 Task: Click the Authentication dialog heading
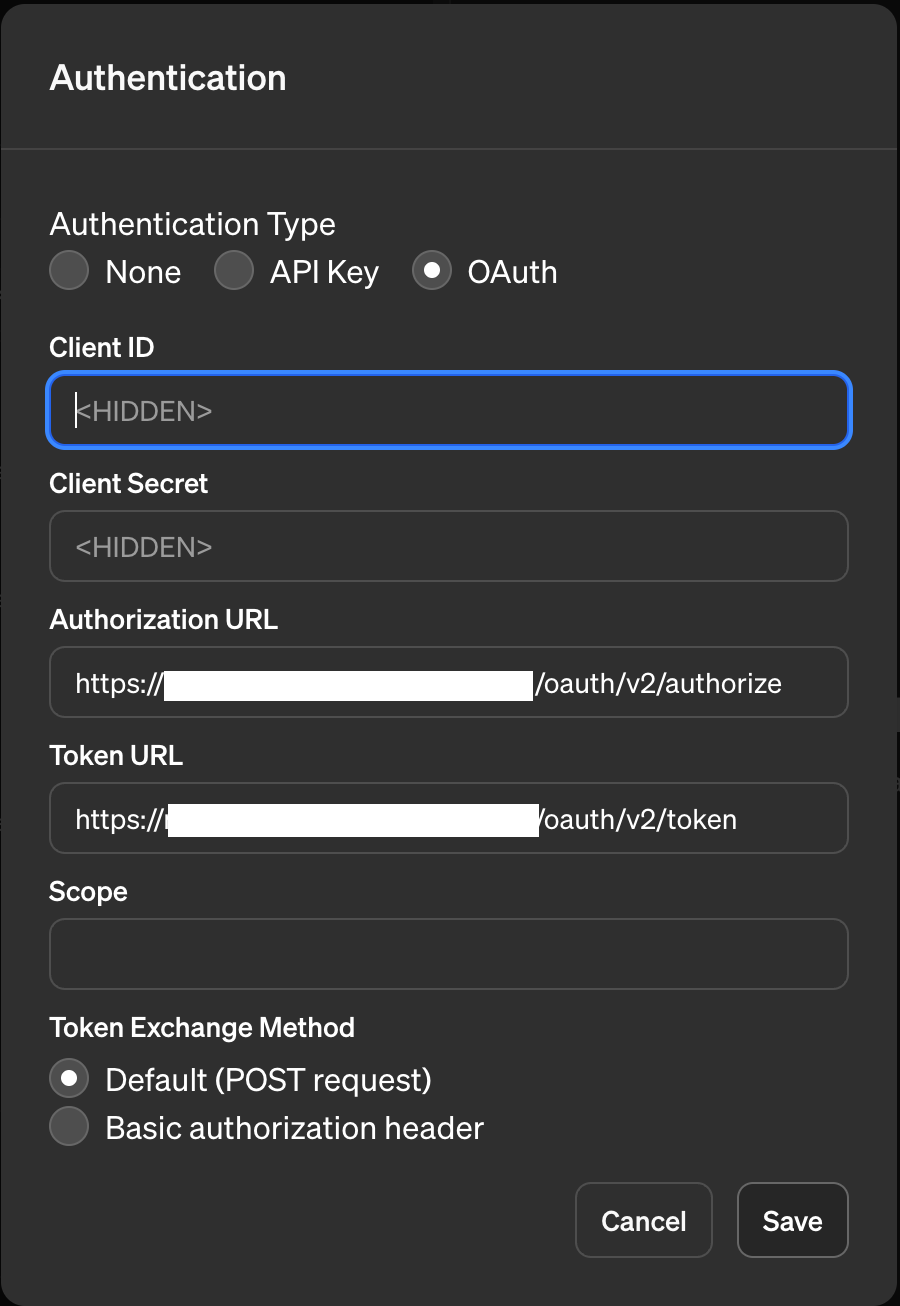[168, 78]
